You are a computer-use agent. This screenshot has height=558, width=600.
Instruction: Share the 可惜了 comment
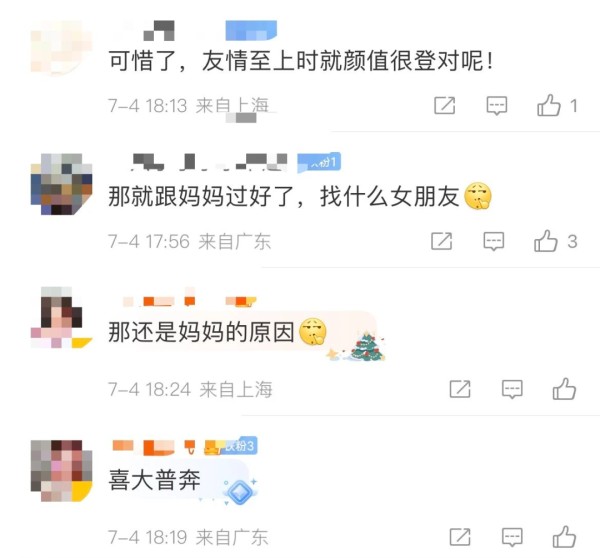tap(445, 105)
